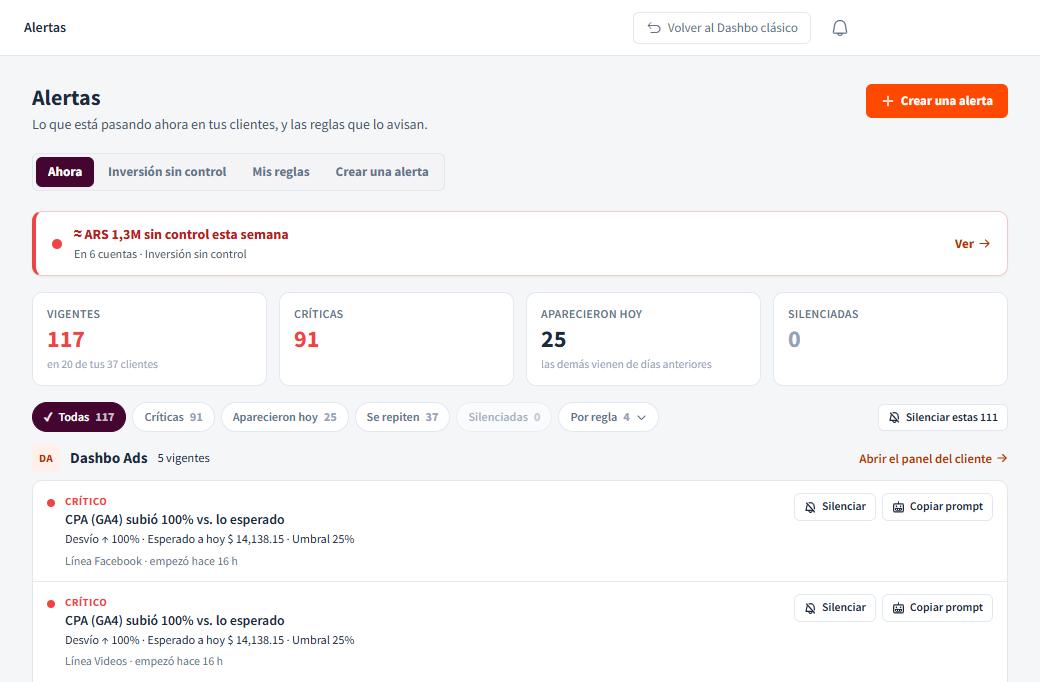Click the 5 vigentes label
Viewport: 1040px width, 682px height.
(184, 458)
